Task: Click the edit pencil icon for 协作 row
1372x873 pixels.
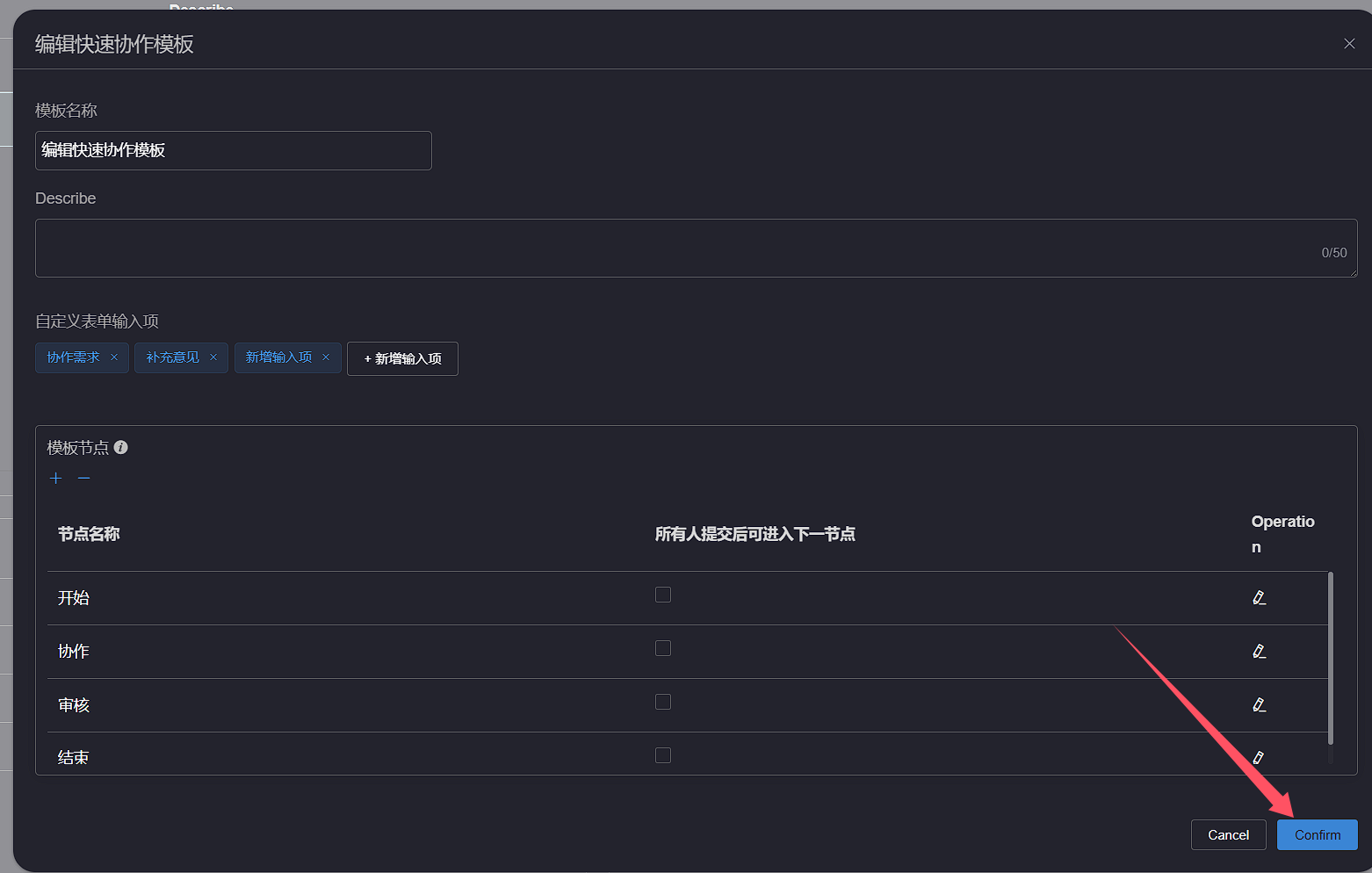Action: tap(1259, 652)
